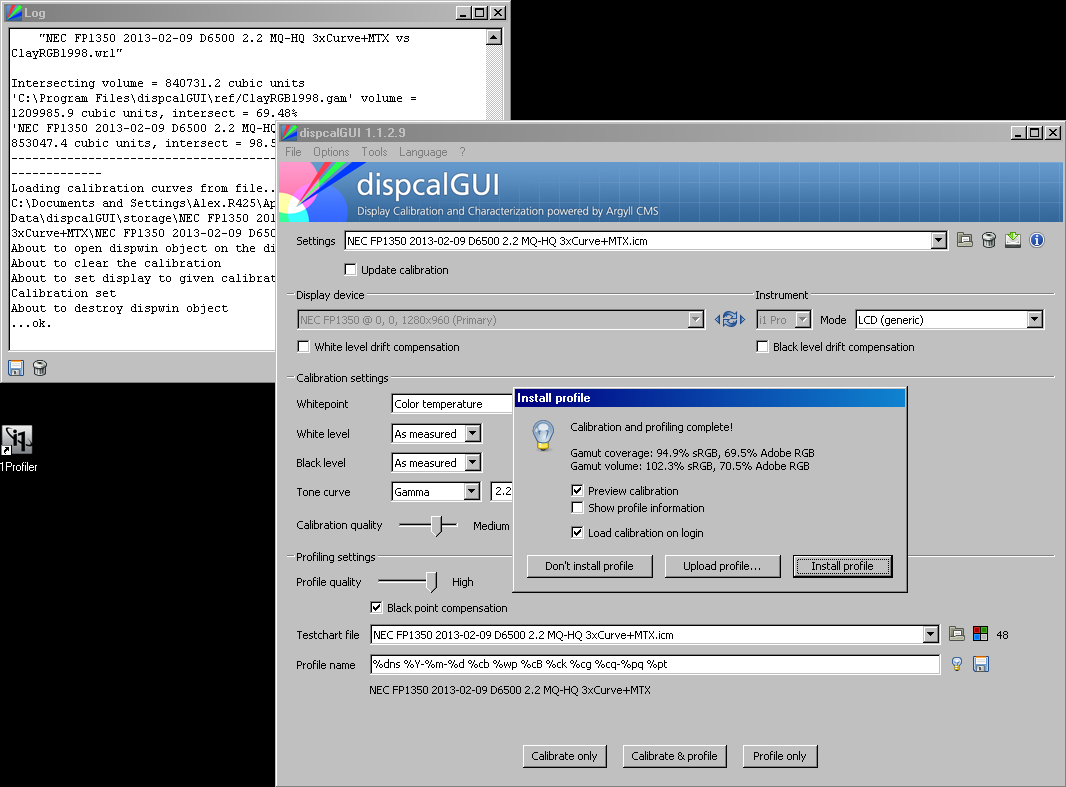Click the install profile download icon
1066x787 pixels.
pyautogui.click(x=1013, y=240)
